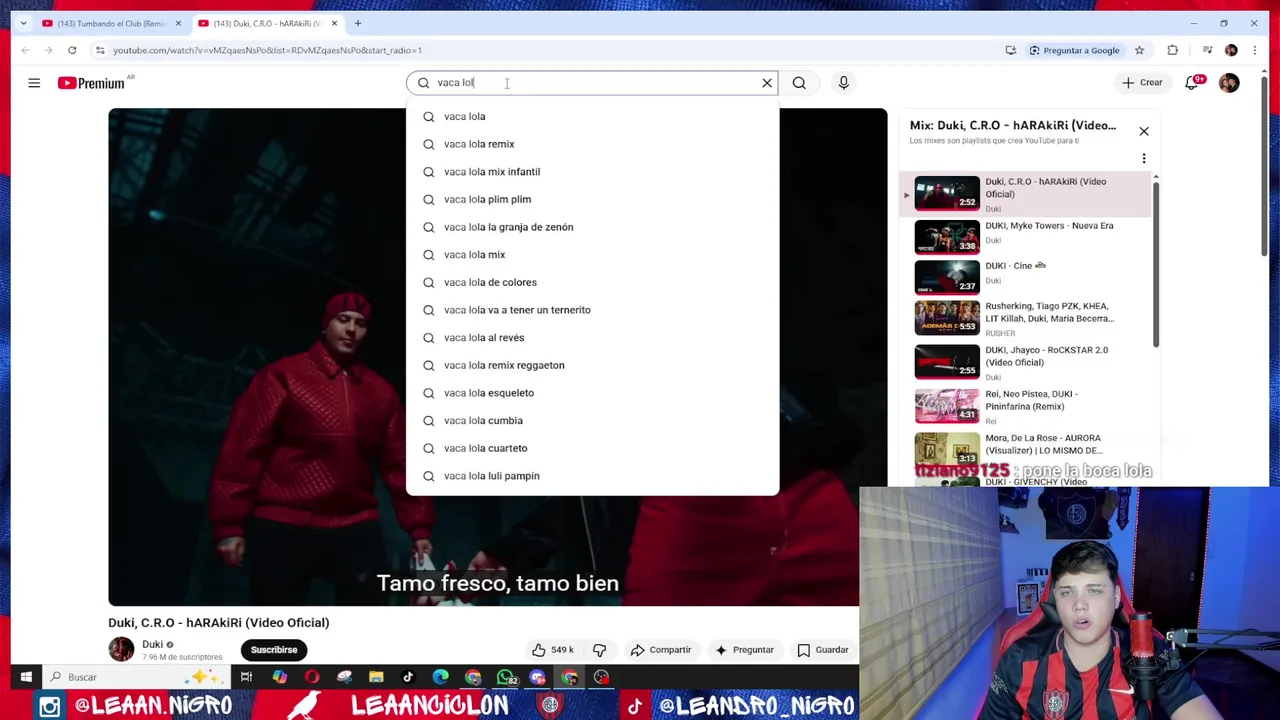The width and height of the screenshot is (1280, 720).
Task: Open the notifications bell
Action: click(x=1192, y=83)
